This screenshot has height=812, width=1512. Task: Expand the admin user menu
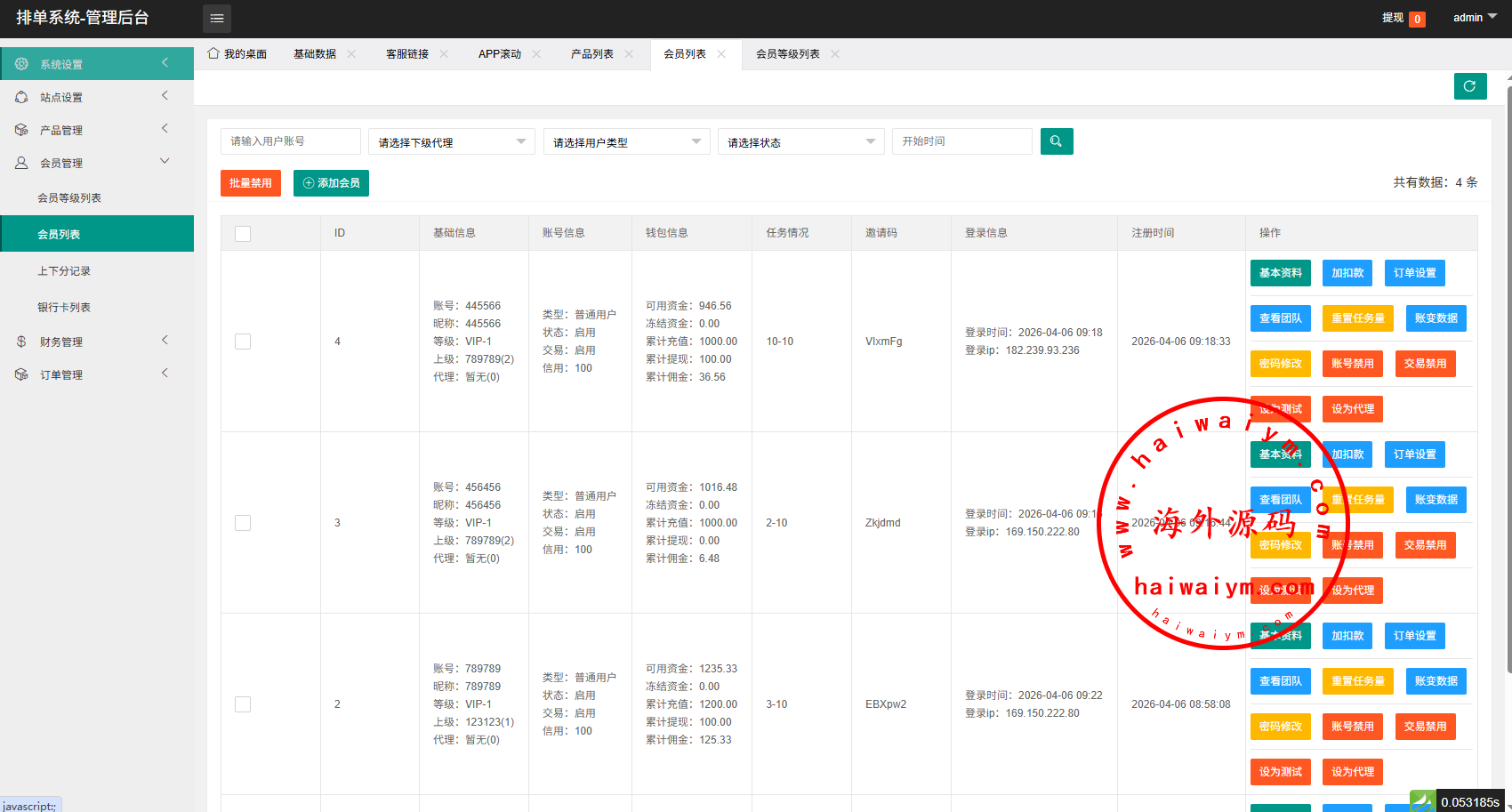(x=1475, y=18)
